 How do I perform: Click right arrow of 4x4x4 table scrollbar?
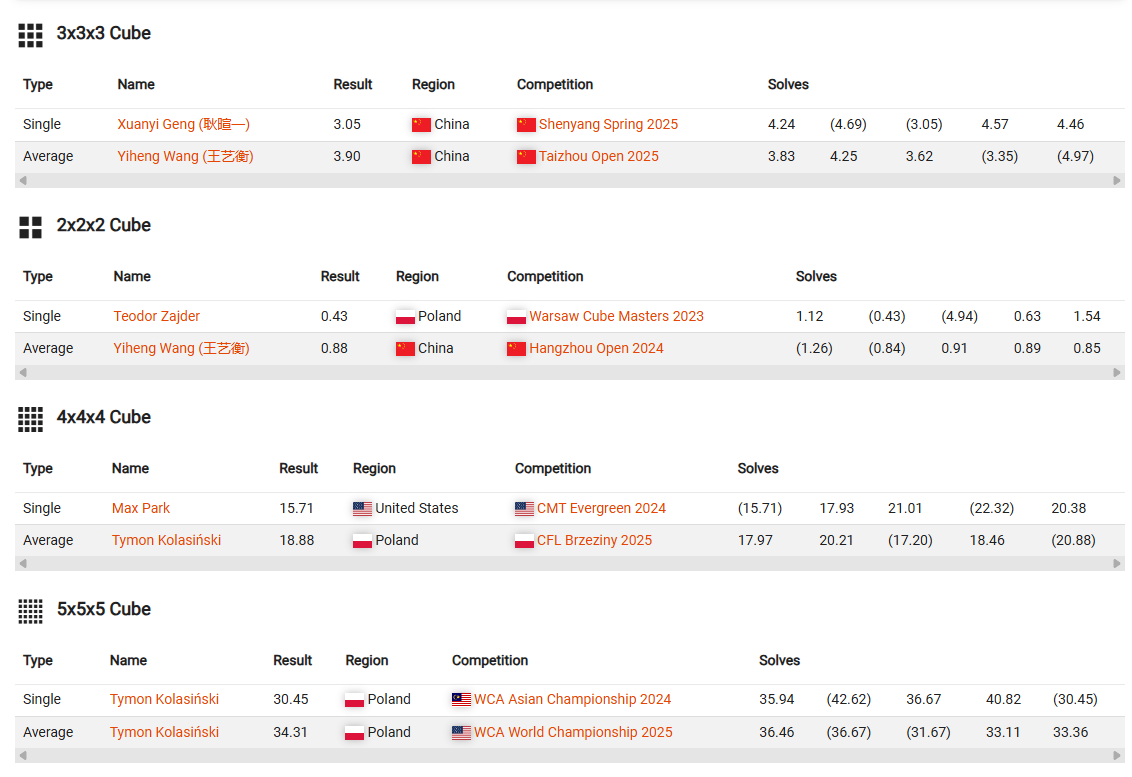click(1117, 563)
